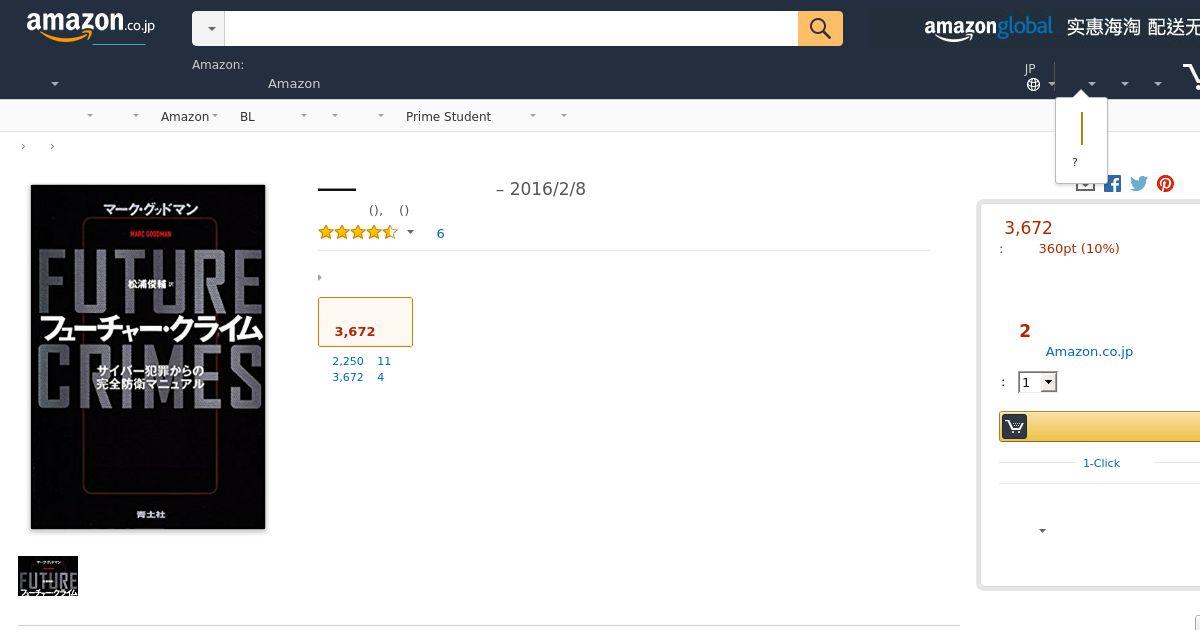Enlarge the Future Crimes book cover image

pyautogui.click(x=148, y=357)
